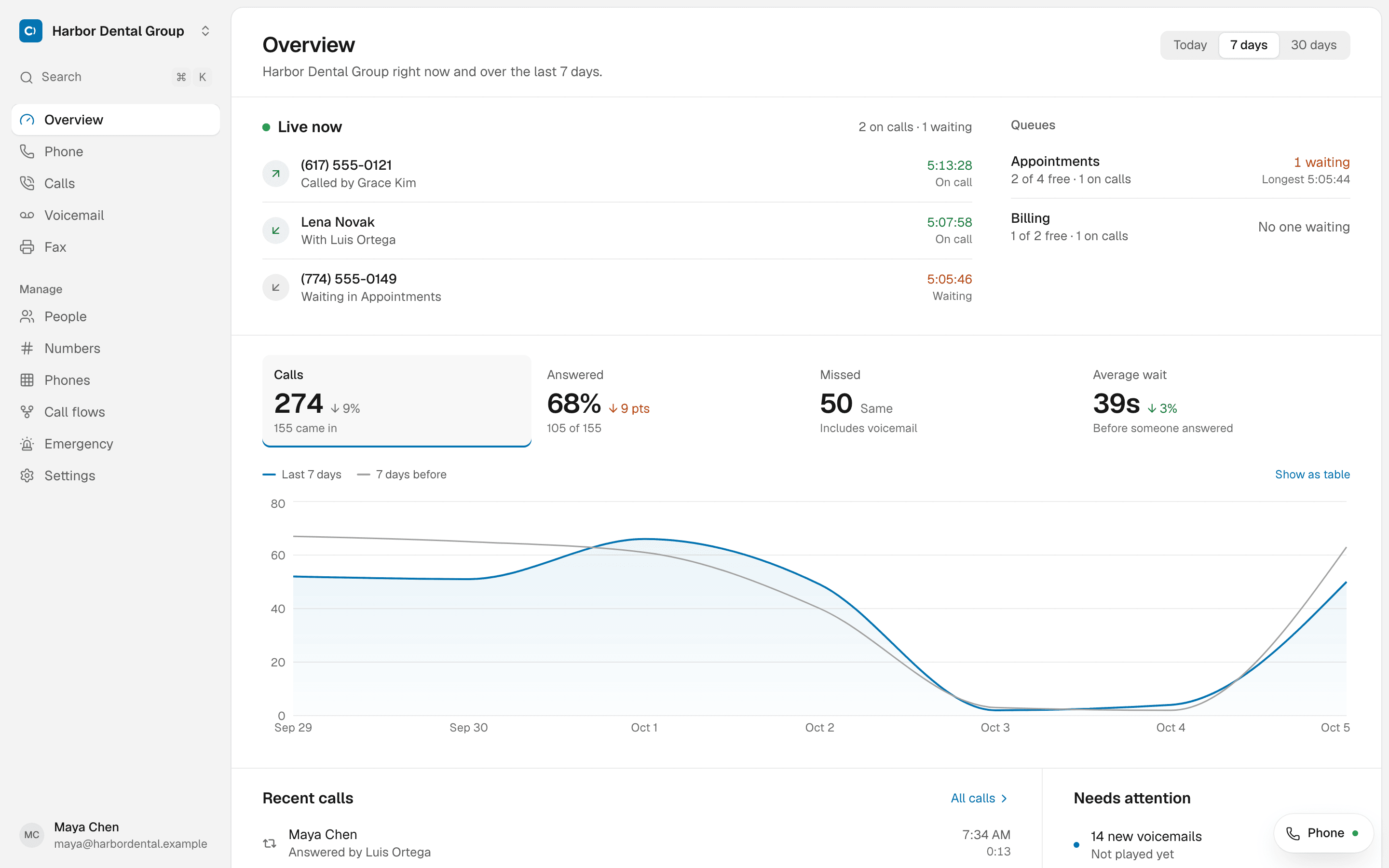Open the Emergency menu label
This screenshot has height=868, width=1389.
pos(79,444)
